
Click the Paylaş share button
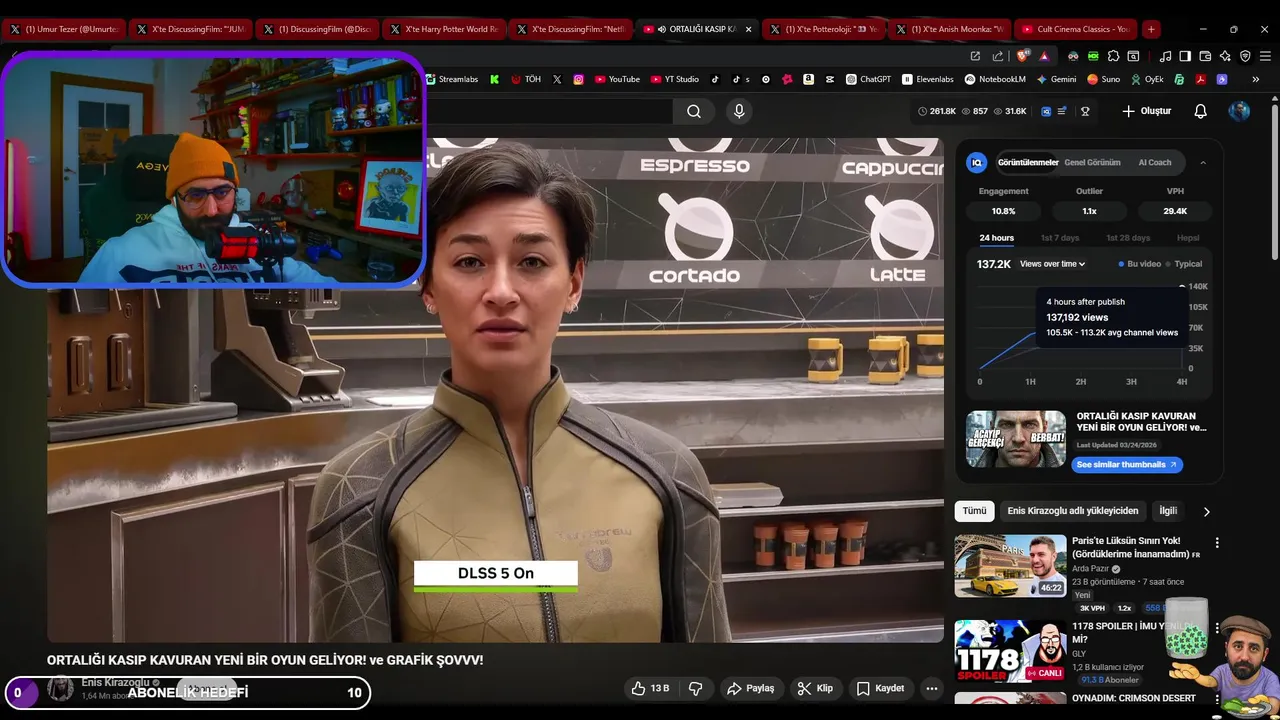click(750, 688)
